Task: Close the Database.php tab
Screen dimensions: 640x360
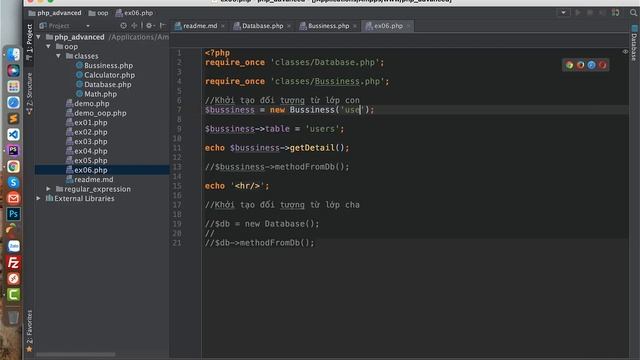Action: [289, 26]
